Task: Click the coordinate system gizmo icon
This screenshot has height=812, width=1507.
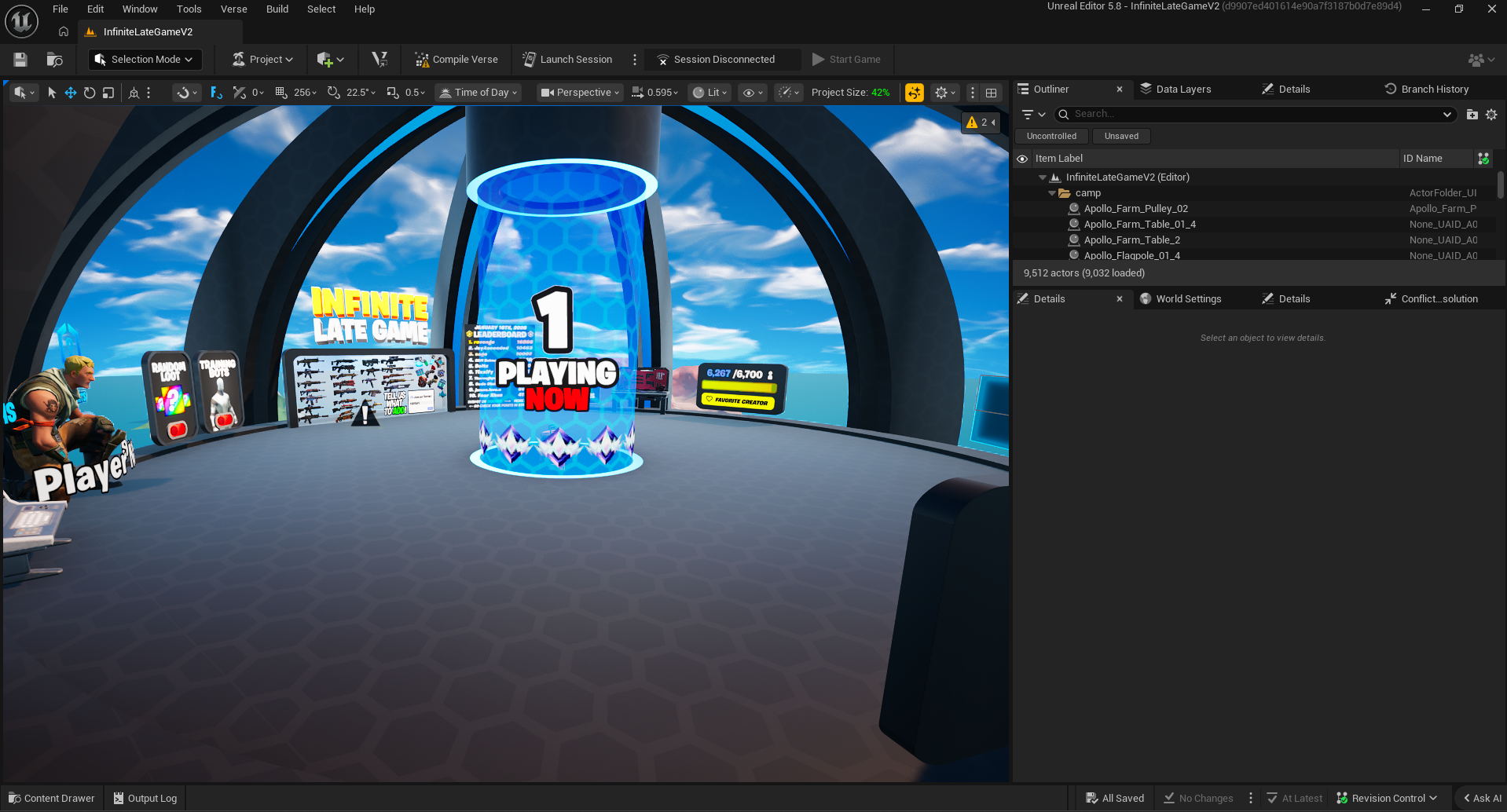Action: click(134, 93)
